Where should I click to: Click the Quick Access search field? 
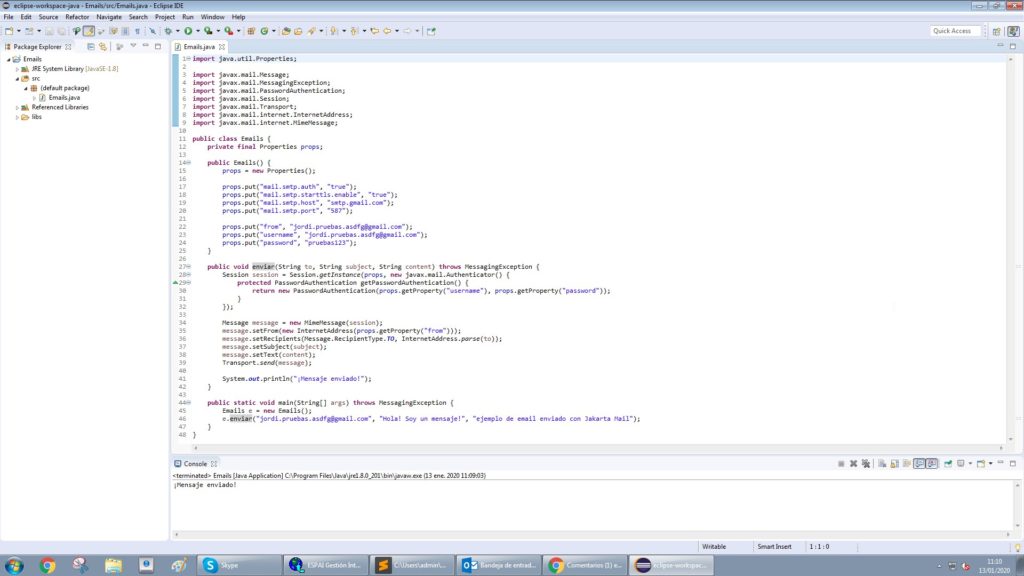[x=952, y=31]
